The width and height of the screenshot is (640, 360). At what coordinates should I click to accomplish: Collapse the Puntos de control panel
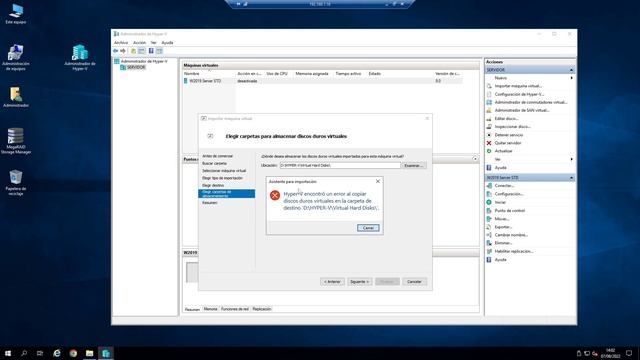click(475, 159)
